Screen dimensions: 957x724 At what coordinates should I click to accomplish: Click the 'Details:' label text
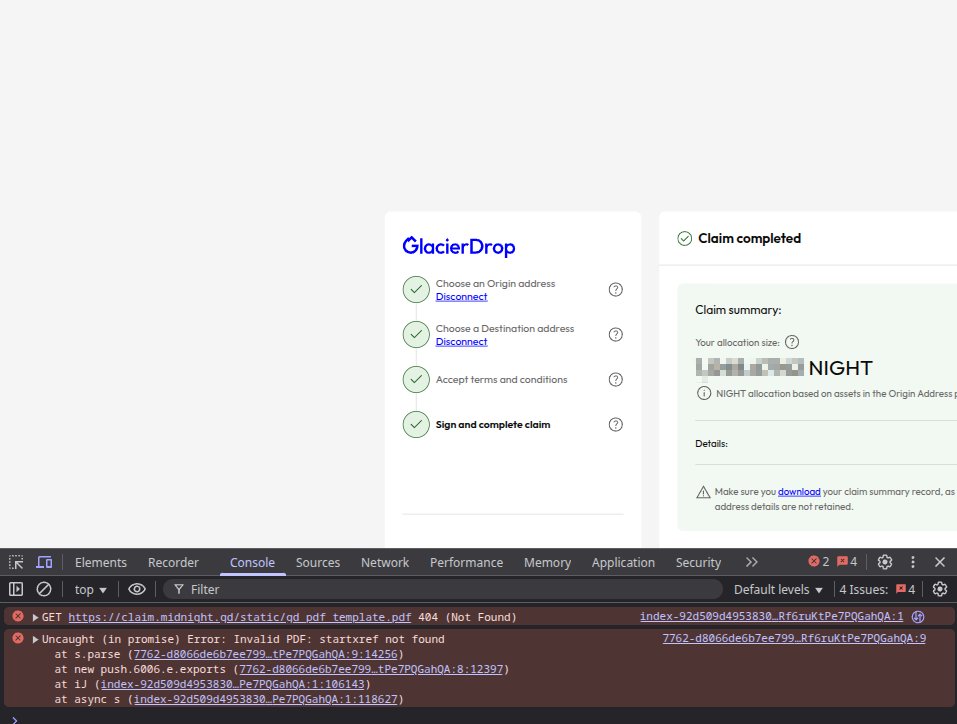(x=711, y=444)
